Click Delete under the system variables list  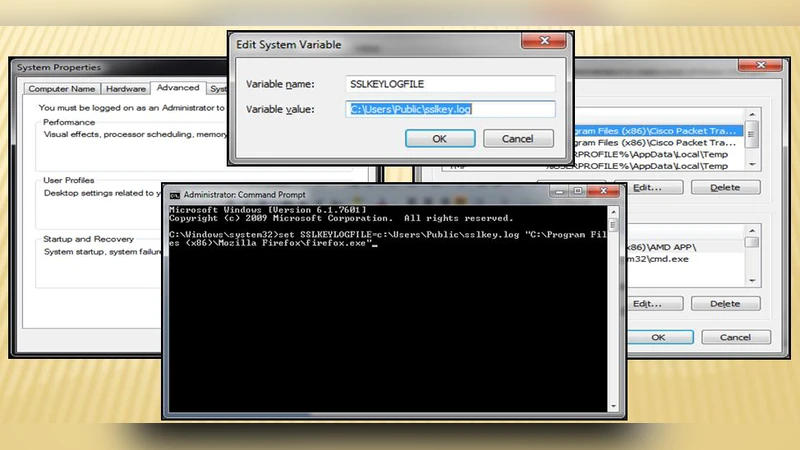tap(725, 303)
